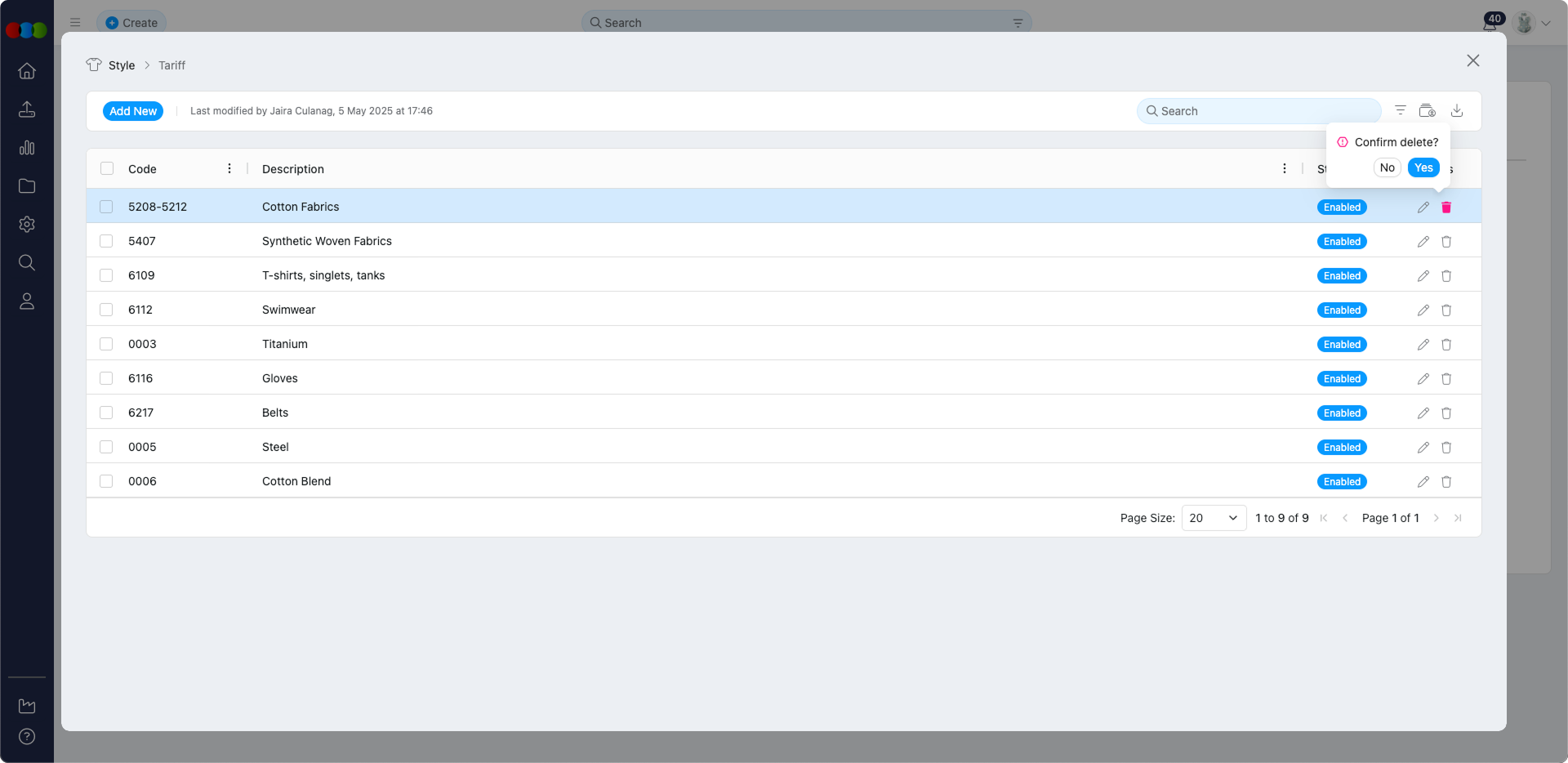Open the Code column options menu
The width and height of the screenshot is (1568, 763).
[x=229, y=169]
